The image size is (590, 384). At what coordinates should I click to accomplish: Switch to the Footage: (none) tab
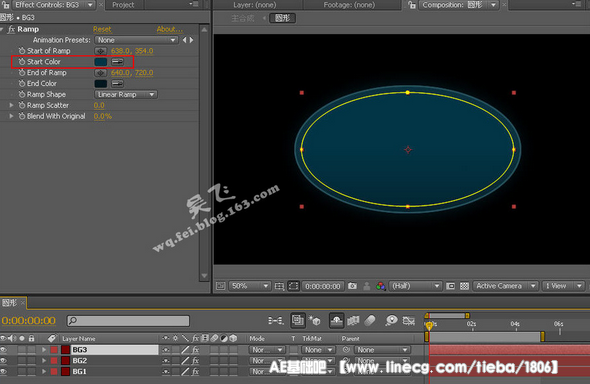349,5
